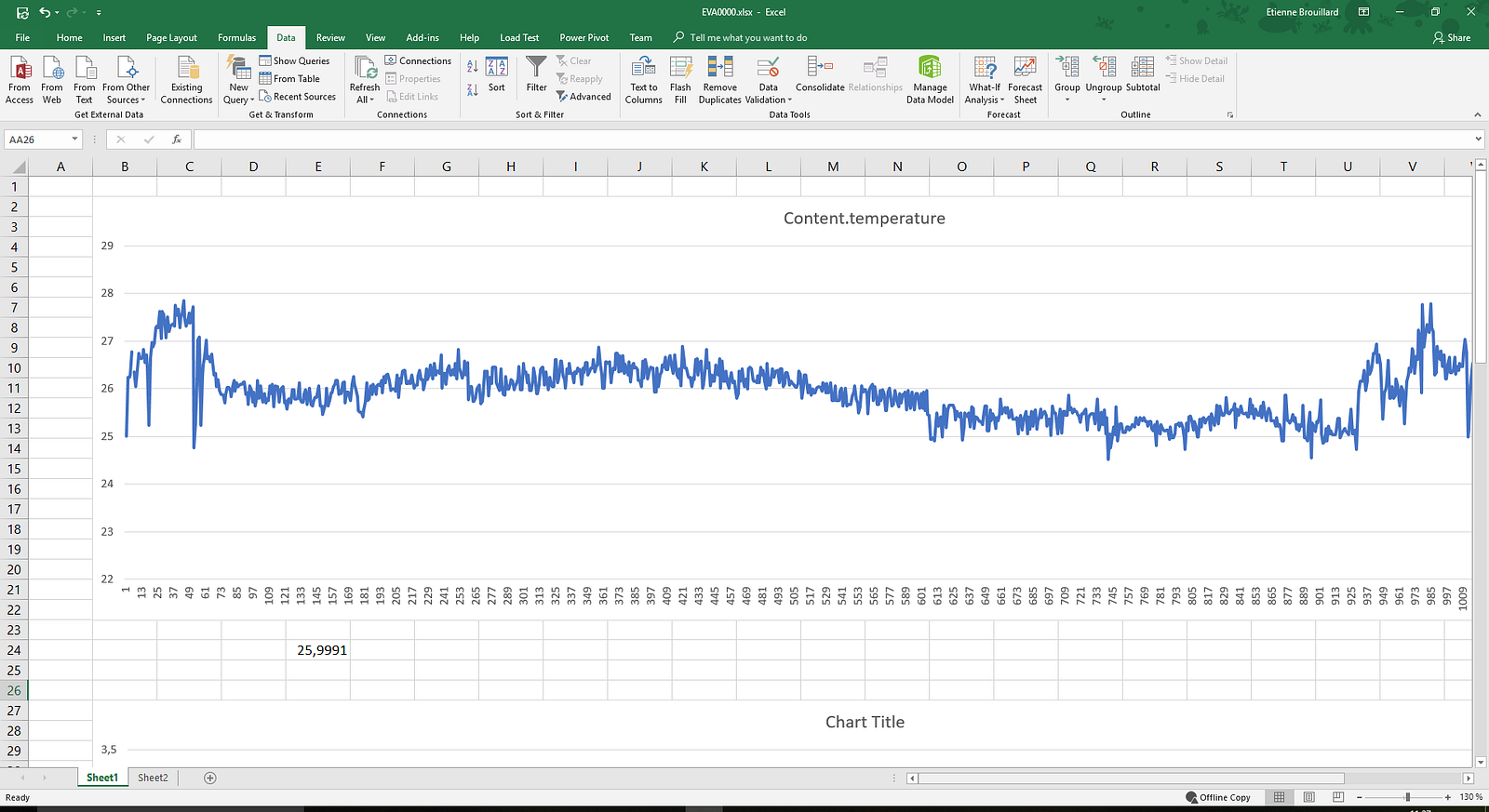
Task: Click Consolidate in Data Tools
Action: pos(820,68)
